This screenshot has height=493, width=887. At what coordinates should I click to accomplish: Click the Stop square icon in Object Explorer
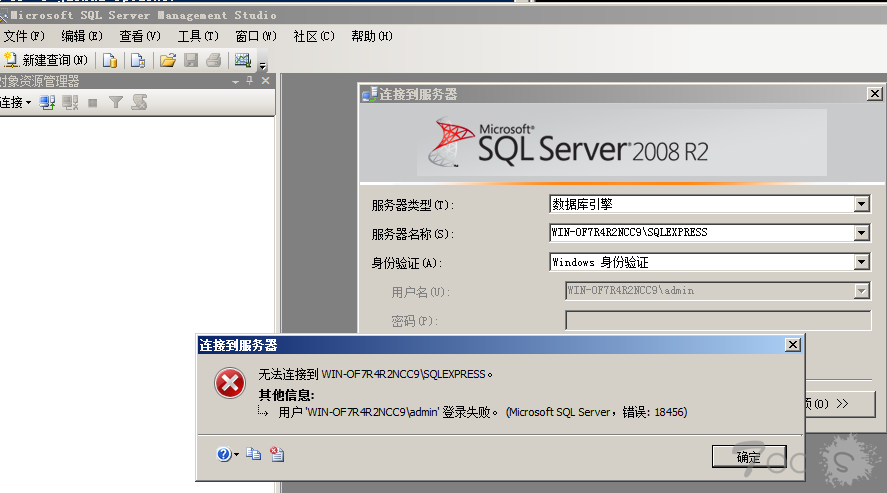click(x=93, y=103)
